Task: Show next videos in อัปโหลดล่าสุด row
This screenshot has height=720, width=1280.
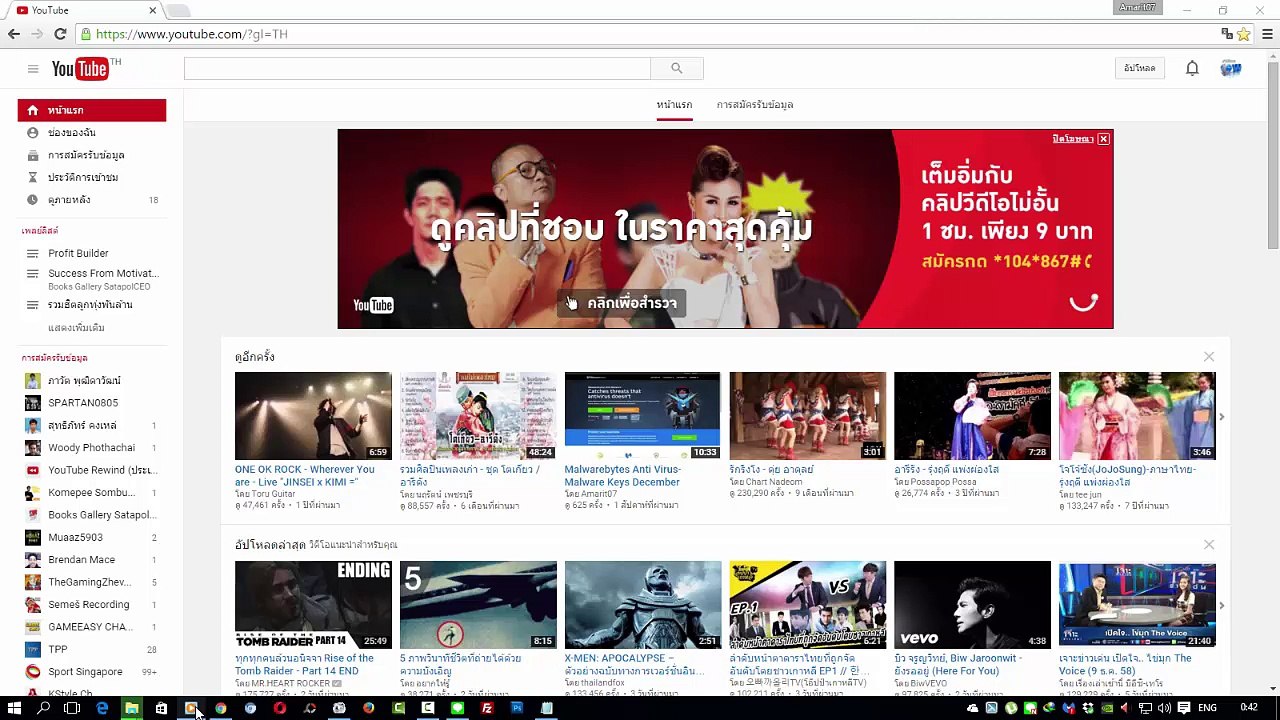Action: point(1221,605)
